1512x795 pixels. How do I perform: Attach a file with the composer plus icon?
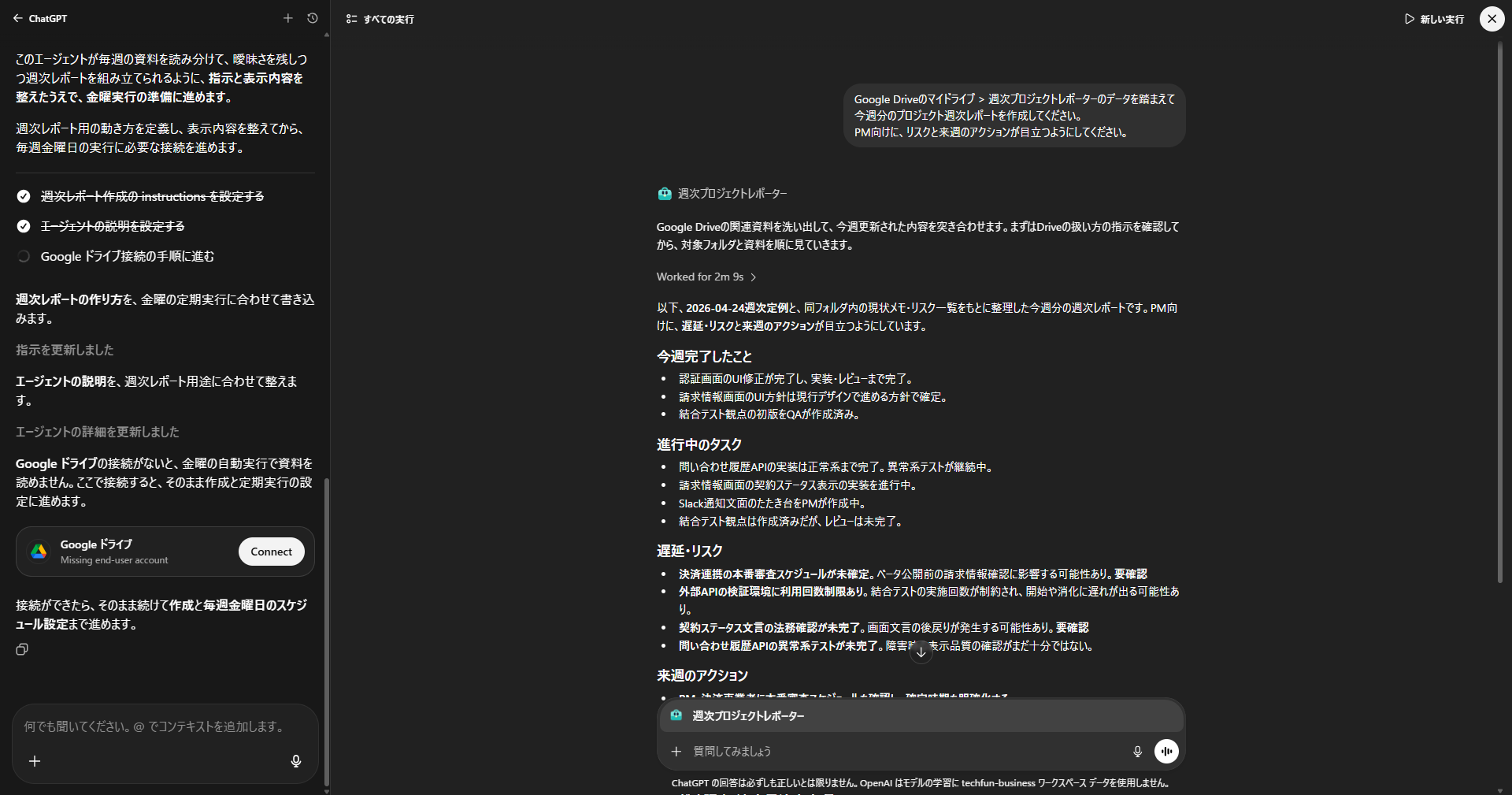click(x=676, y=752)
